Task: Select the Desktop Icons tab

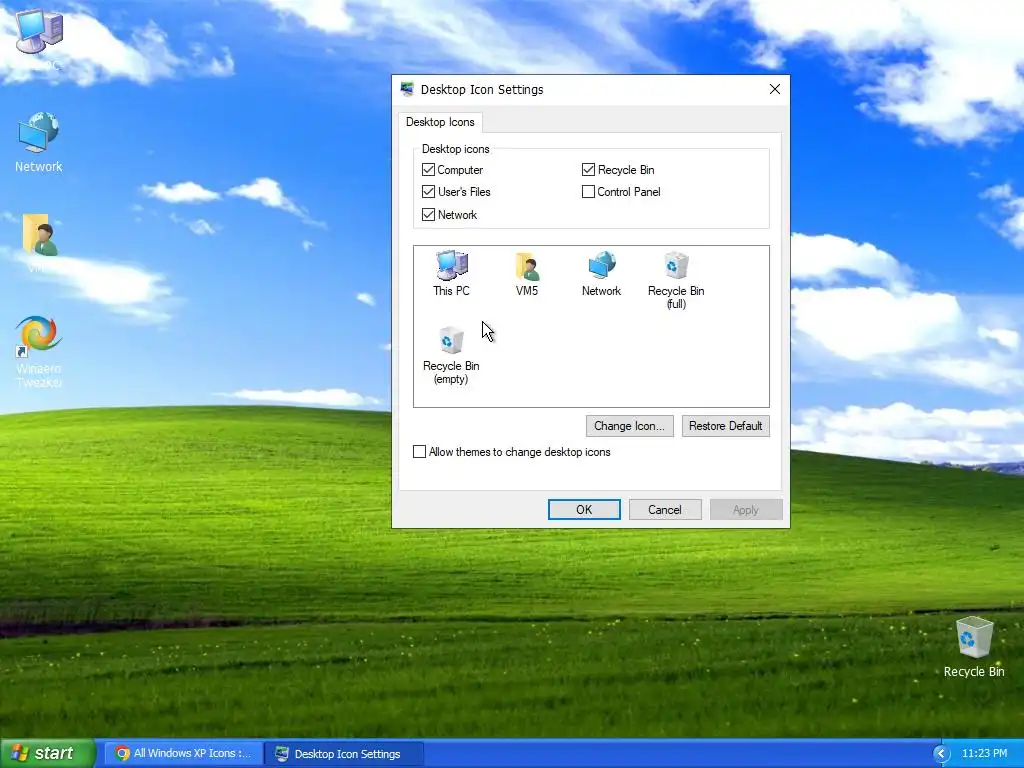Action: coord(440,122)
